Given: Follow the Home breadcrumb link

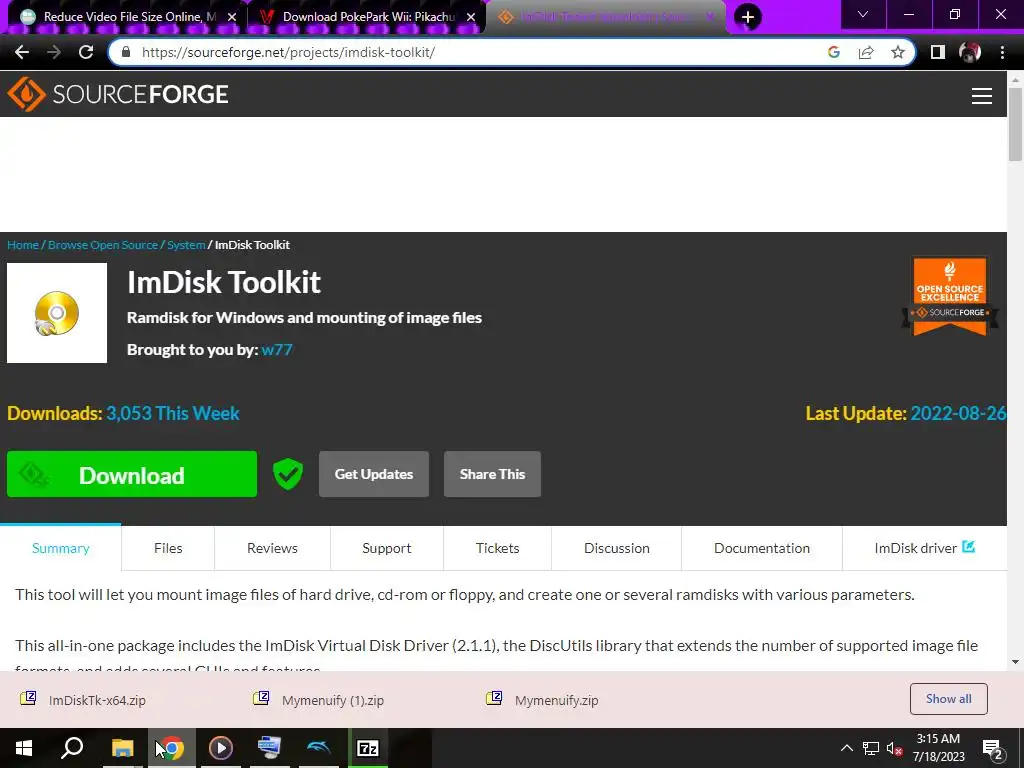Looking at the screenshot, I should [23, 245].
